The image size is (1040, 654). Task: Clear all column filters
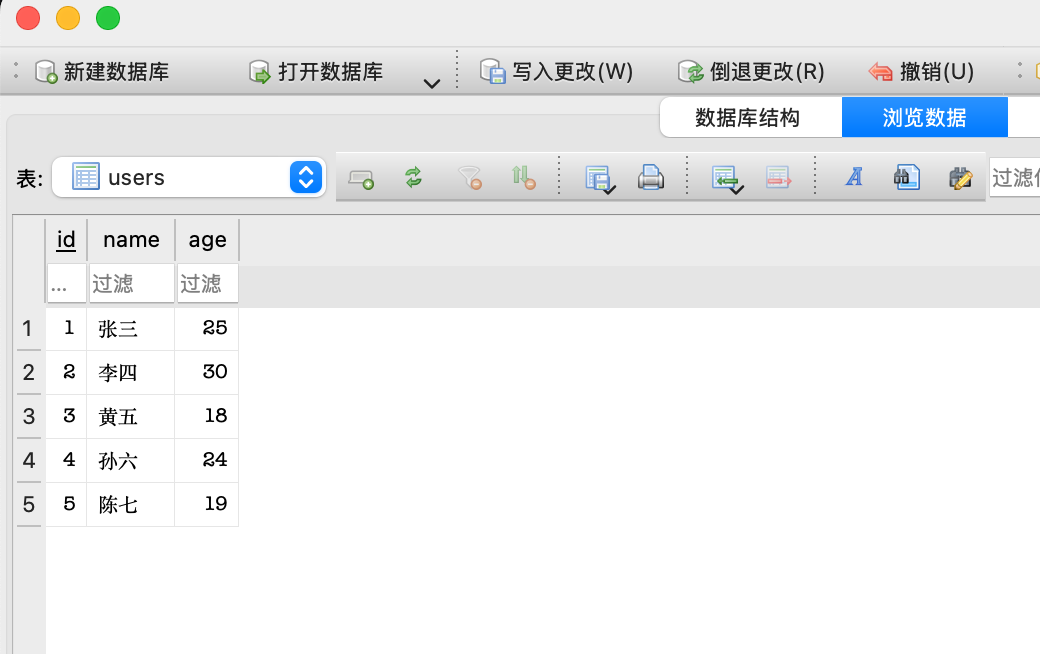pyautogui.click(x=469, y=176)
